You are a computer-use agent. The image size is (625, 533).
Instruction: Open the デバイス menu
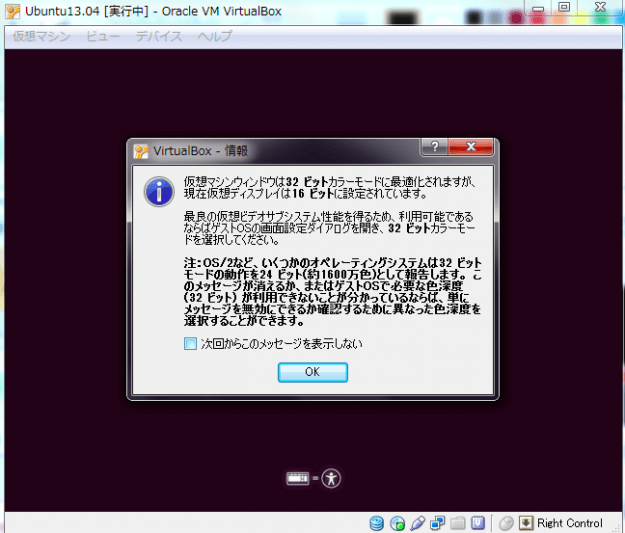(159, 36)
